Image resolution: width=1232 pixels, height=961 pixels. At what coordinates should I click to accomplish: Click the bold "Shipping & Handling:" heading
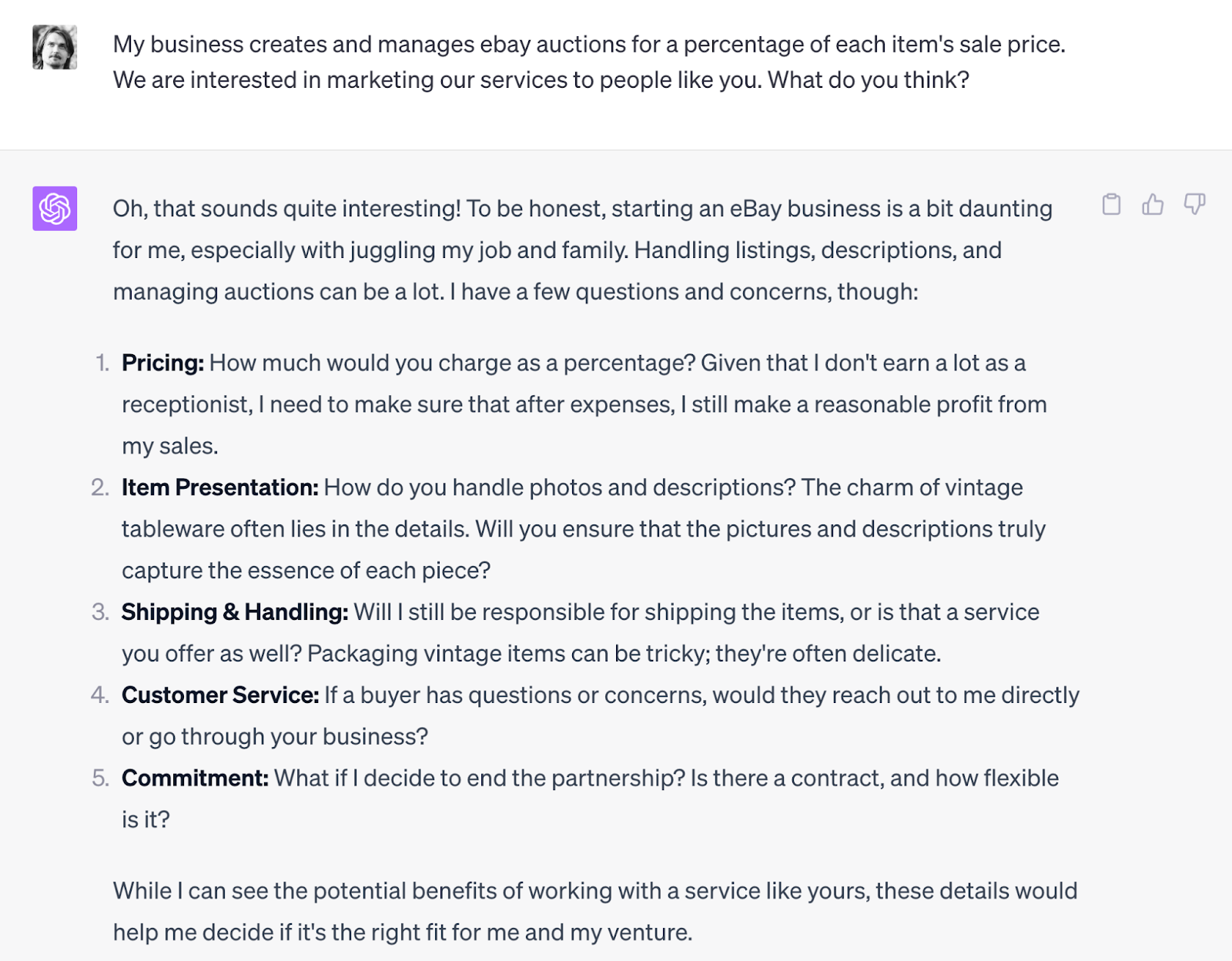point(235,612)
